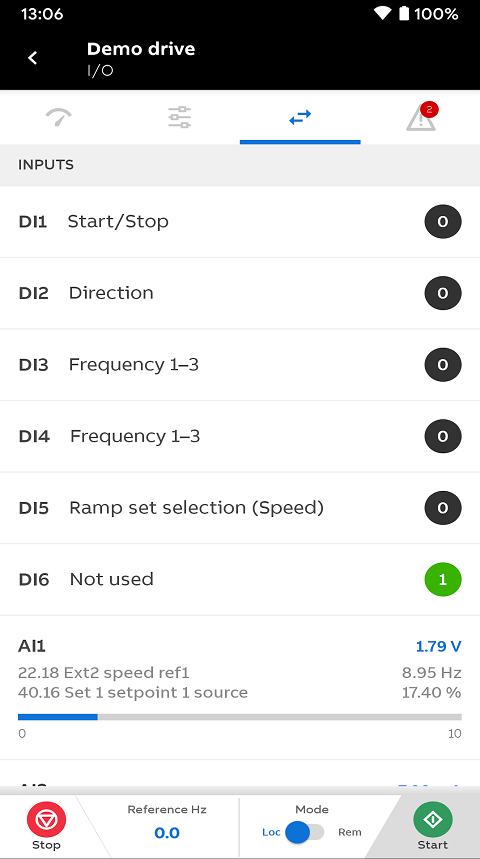This screenshot has height=859, width=480.
Task: Go back using the header arrow
Action: (x=33, y=58)
